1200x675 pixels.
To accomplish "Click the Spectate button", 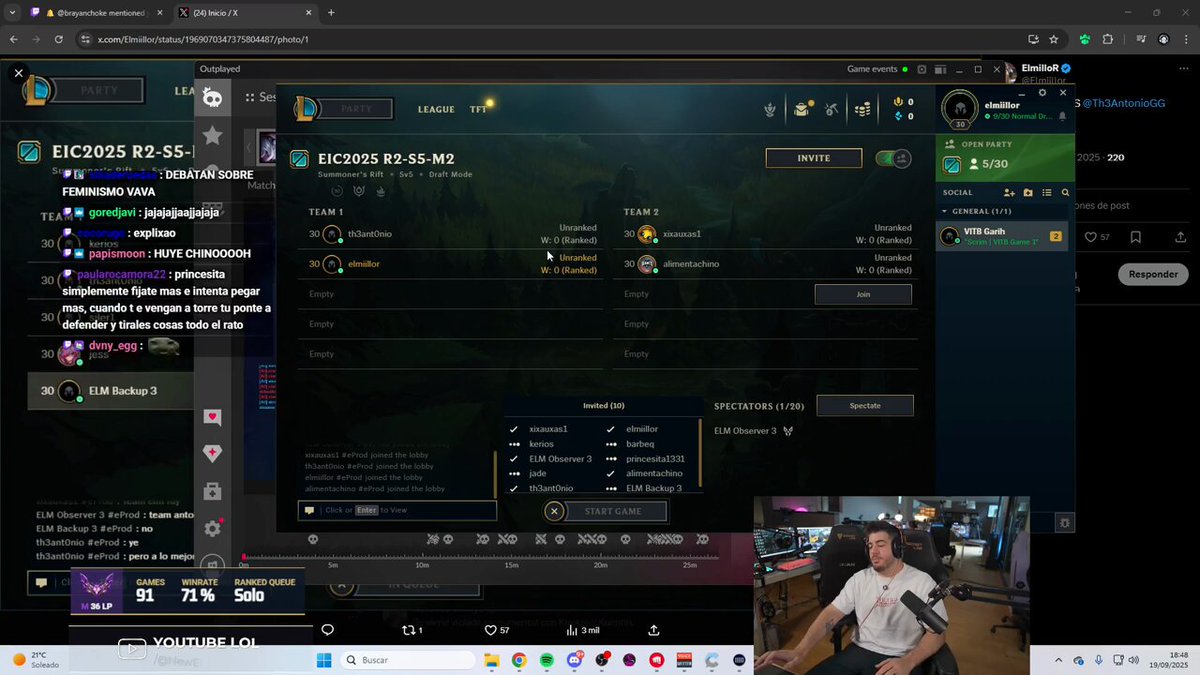I will [x=865, y=405].
